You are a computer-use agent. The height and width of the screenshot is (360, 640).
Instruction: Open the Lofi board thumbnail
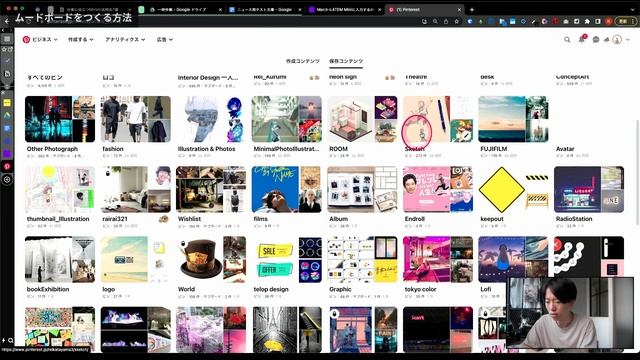click(x=513, y=260)
